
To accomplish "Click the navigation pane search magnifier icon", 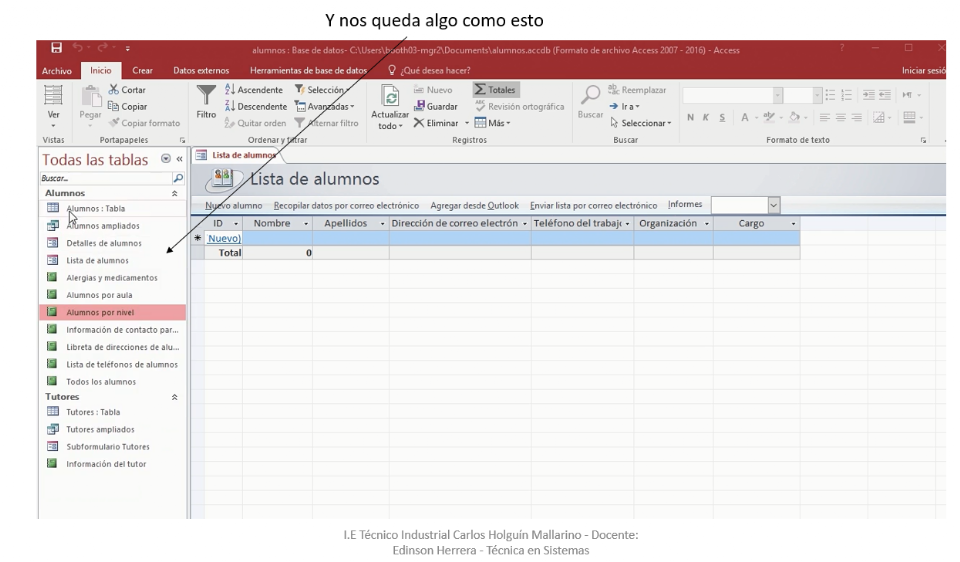I will pyautogui.click(x=178, y=177).
